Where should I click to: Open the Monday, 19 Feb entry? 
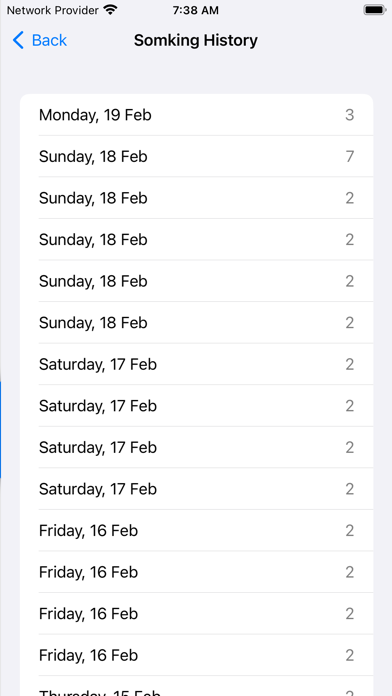click(x=196, y=115)
